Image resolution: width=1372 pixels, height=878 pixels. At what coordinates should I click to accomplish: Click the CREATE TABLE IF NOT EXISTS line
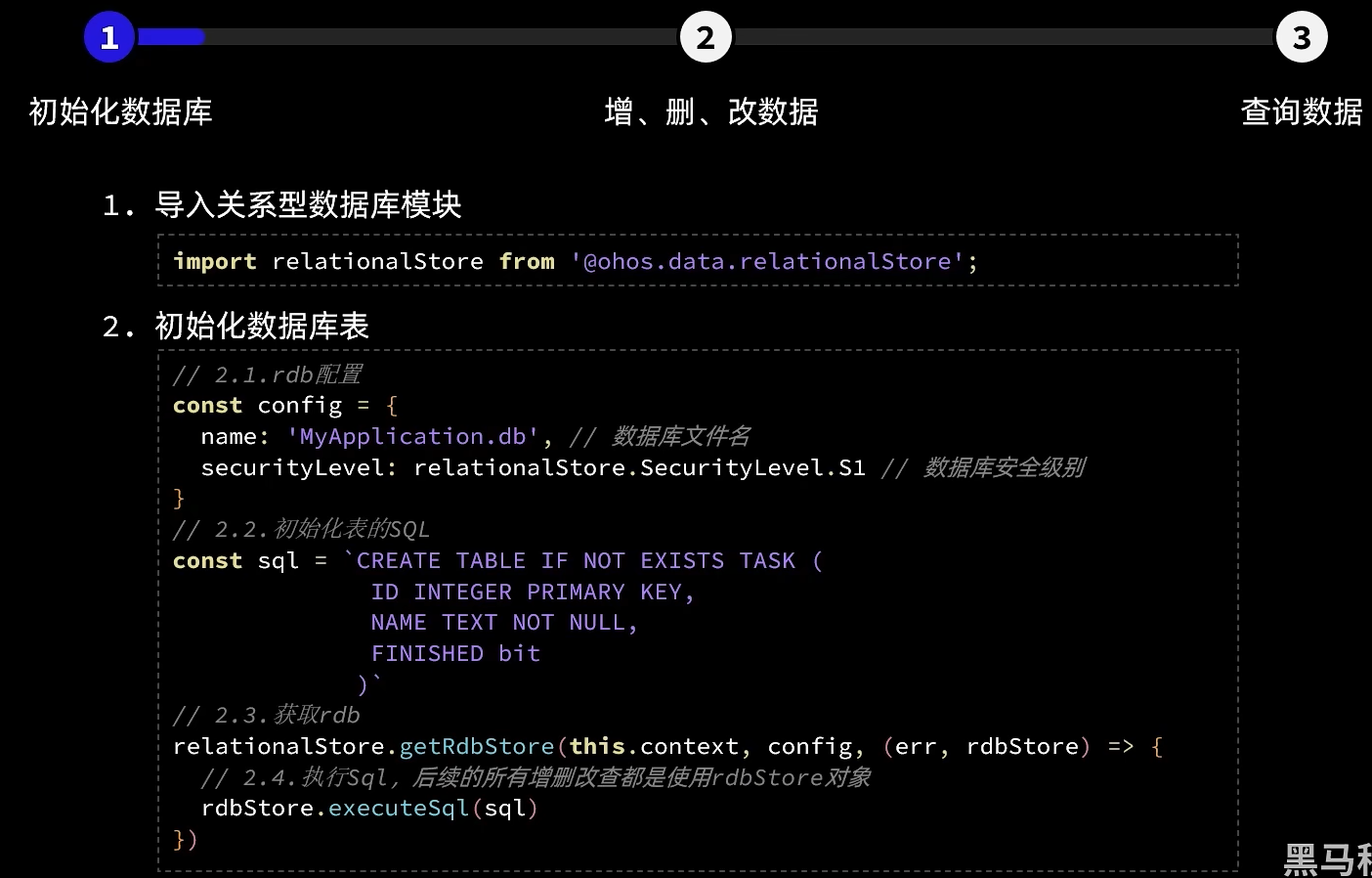(583, 560)
